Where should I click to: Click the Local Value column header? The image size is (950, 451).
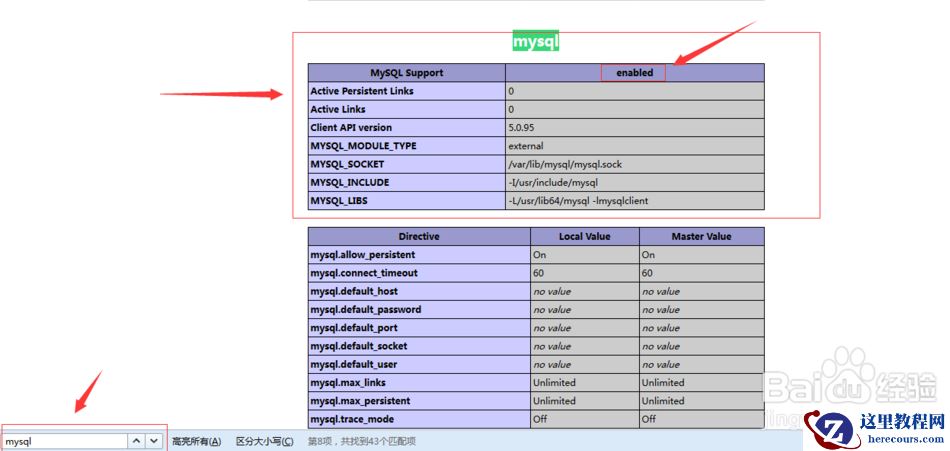(585, 236)
